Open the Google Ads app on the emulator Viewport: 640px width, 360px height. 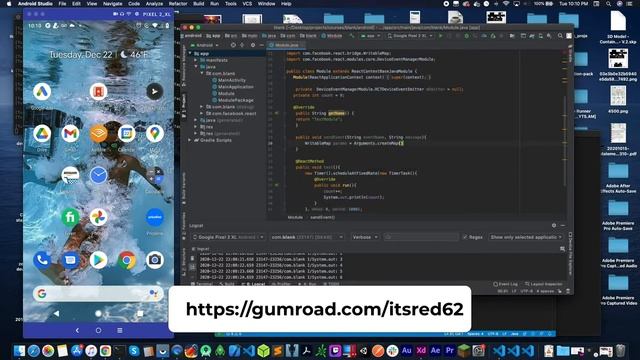[x=42, y=91]
